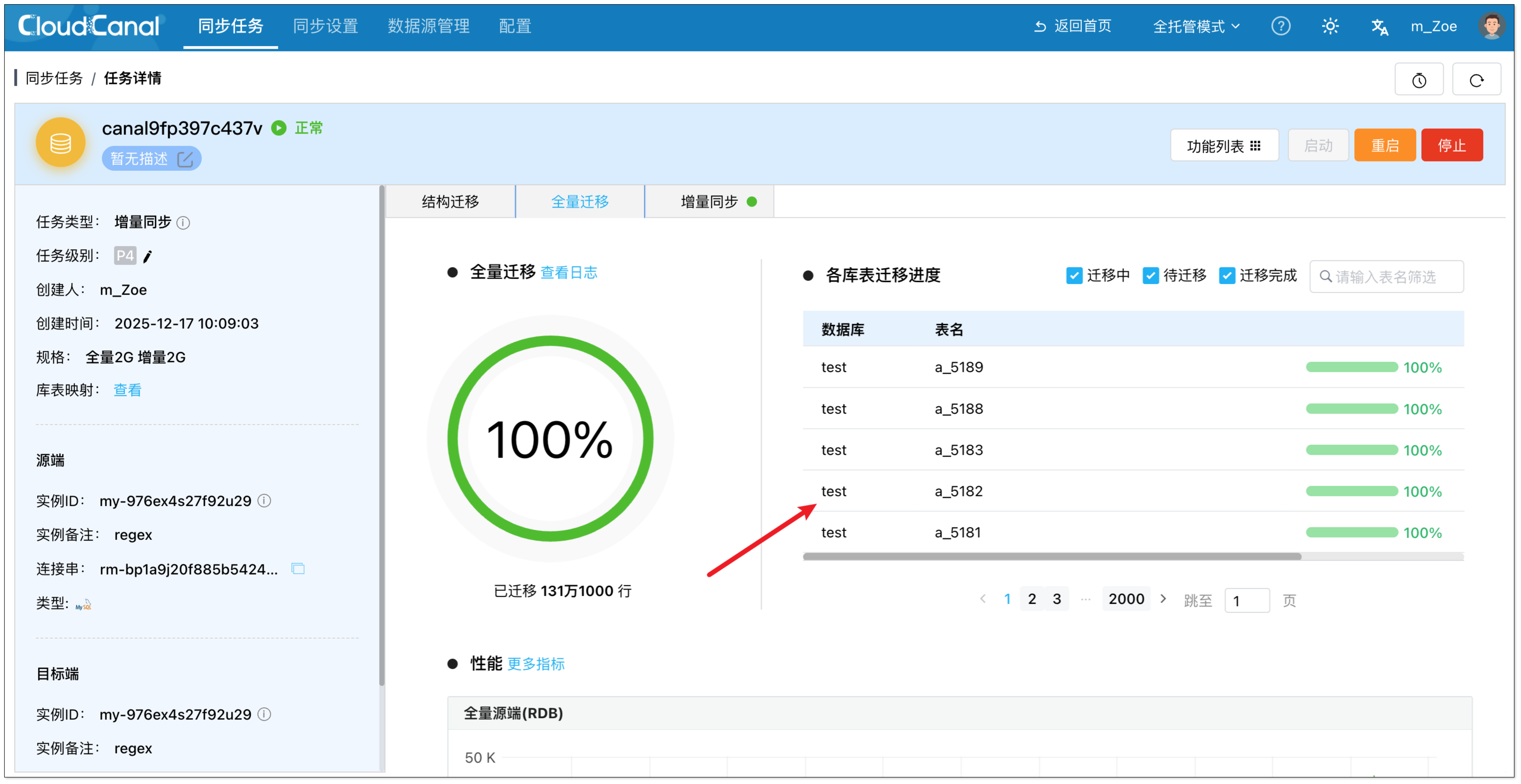Edit the P4 task level pencil
1521x784 pixels.
pyautogui.click(x=148, y=256)
